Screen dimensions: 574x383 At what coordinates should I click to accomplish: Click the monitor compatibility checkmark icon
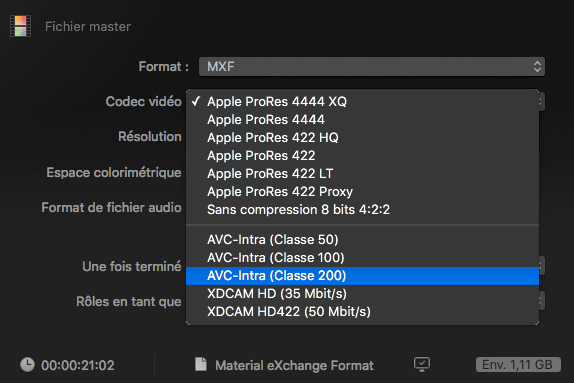click(422, 364)
